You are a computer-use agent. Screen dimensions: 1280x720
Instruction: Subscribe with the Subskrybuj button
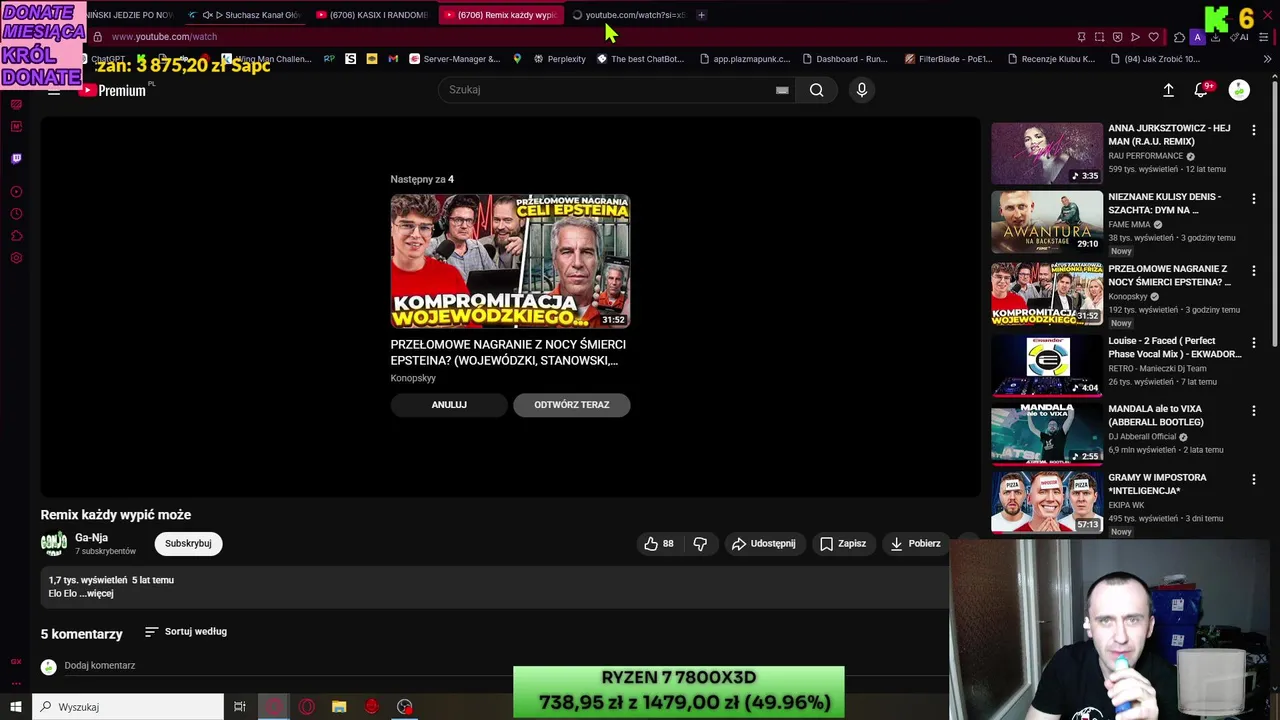tap(188, 543)
